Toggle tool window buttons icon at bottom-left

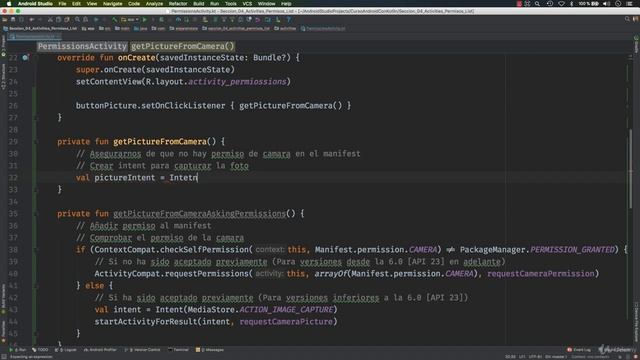point(4,357)
